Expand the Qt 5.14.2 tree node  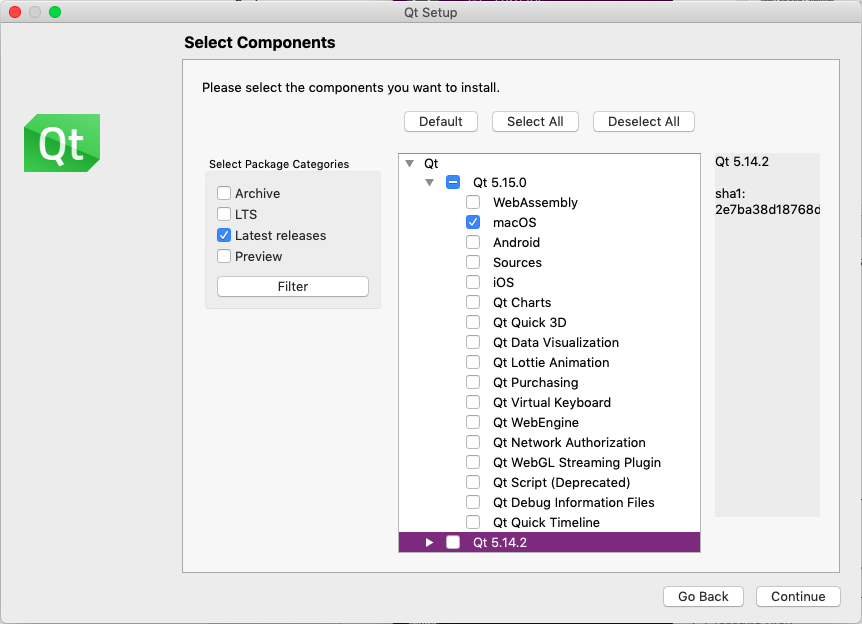click(429, 541)
